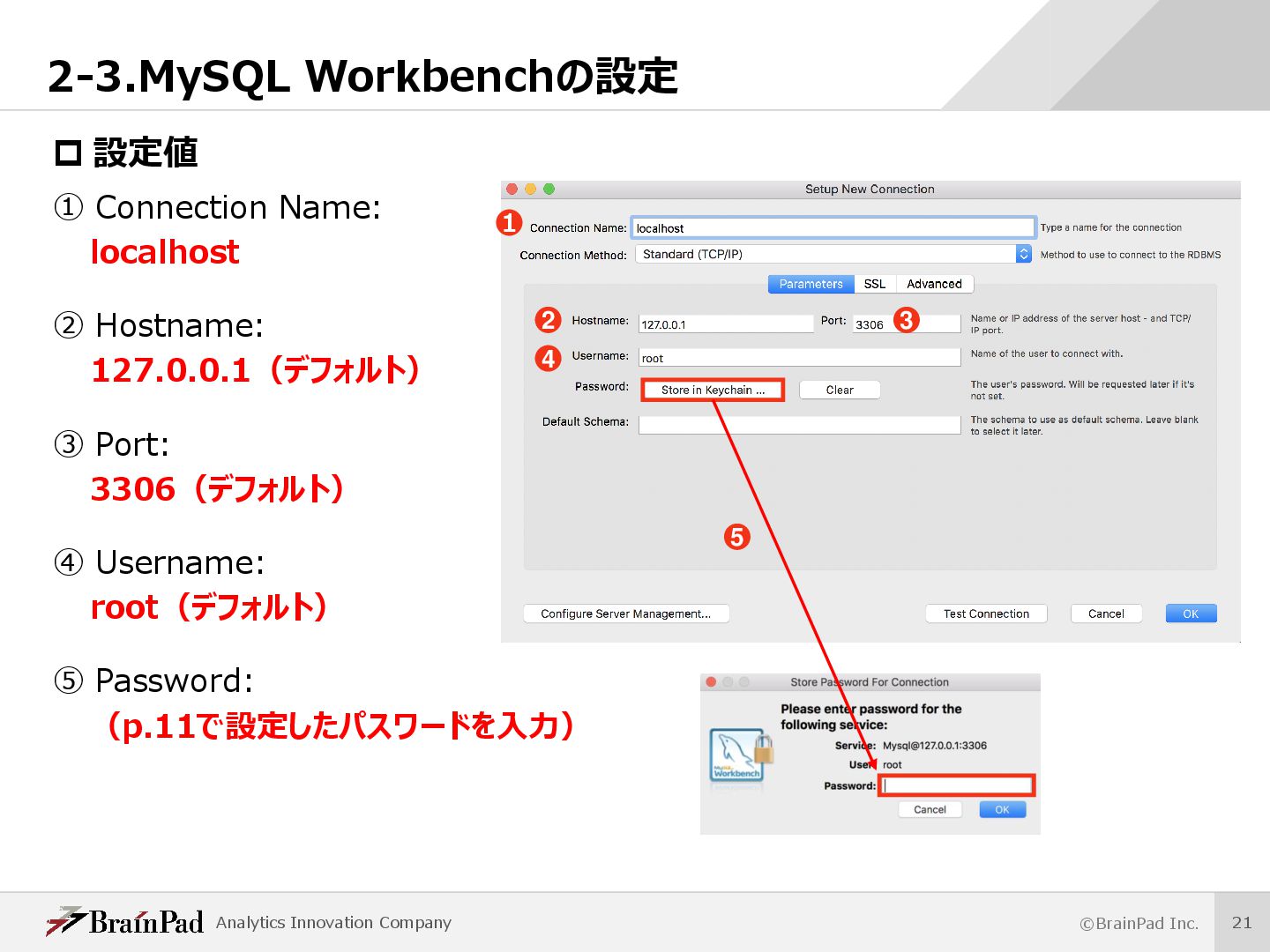Click the MySQL Workbench lock icon
Image resolution: width=1270 pixels, height=952 pixels.
coord(741,755)
